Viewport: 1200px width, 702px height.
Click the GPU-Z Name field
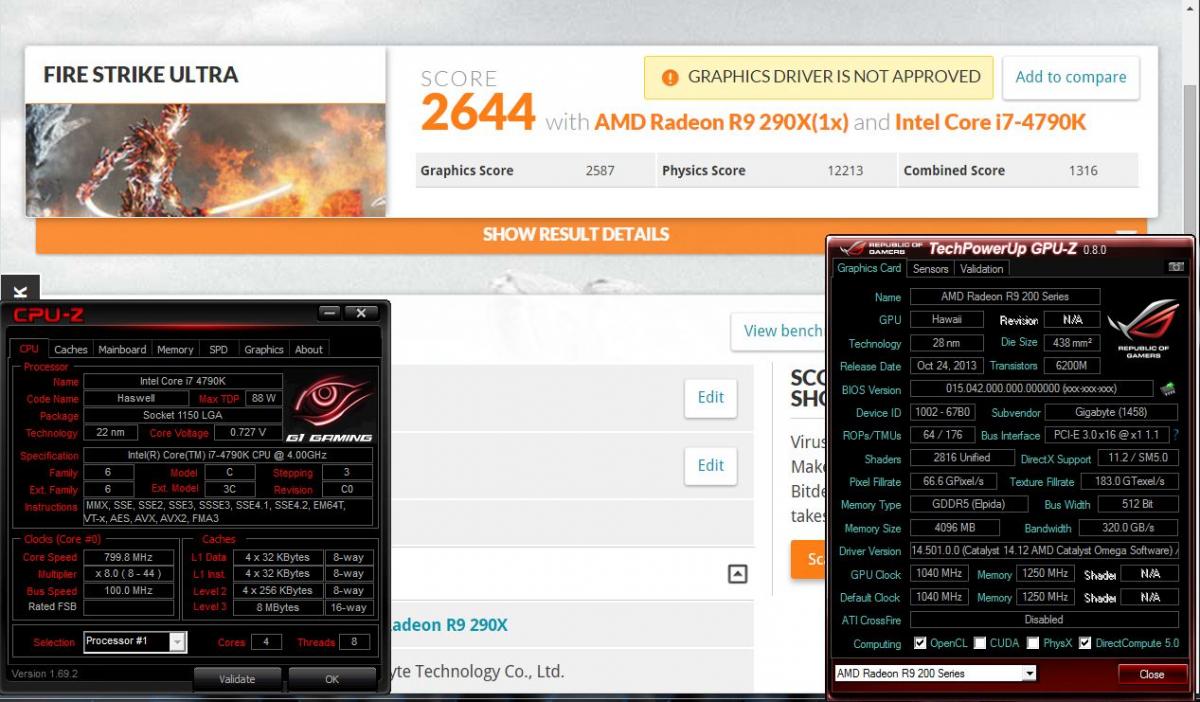[1005, 297]
